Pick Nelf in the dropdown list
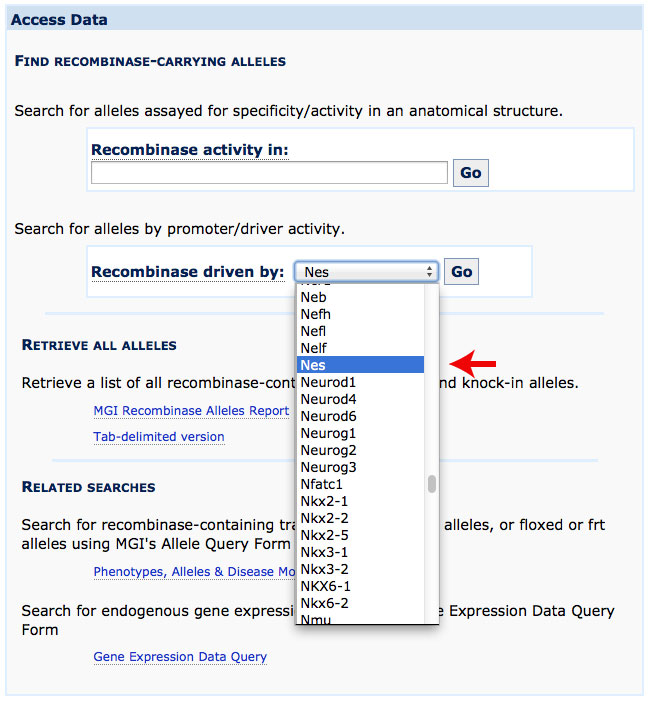The width and height of the screenshot is (653, 703). point(360,348)
